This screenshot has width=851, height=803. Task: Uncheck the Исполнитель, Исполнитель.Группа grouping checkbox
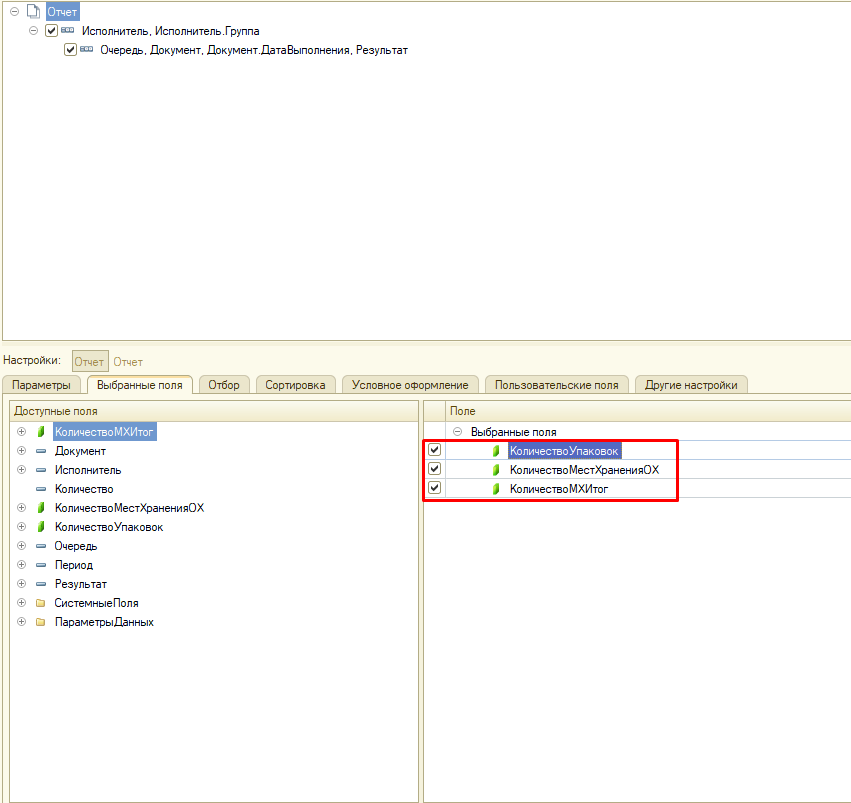pos(52,30)
